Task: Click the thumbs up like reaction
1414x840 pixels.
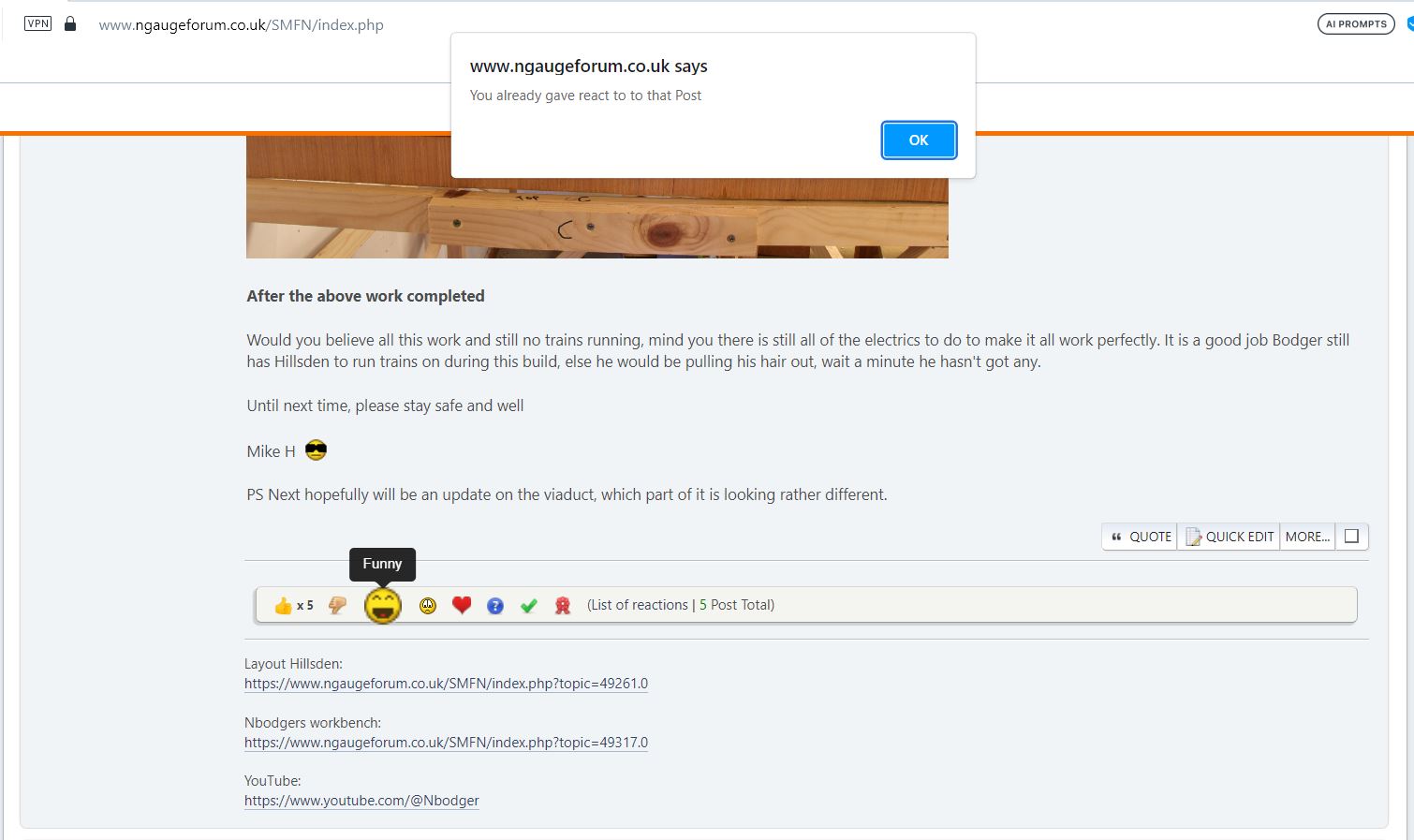Action: [x=283, y=606]
